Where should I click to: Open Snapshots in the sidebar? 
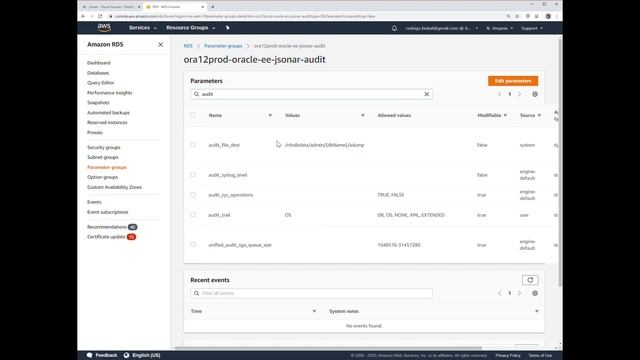98,103
